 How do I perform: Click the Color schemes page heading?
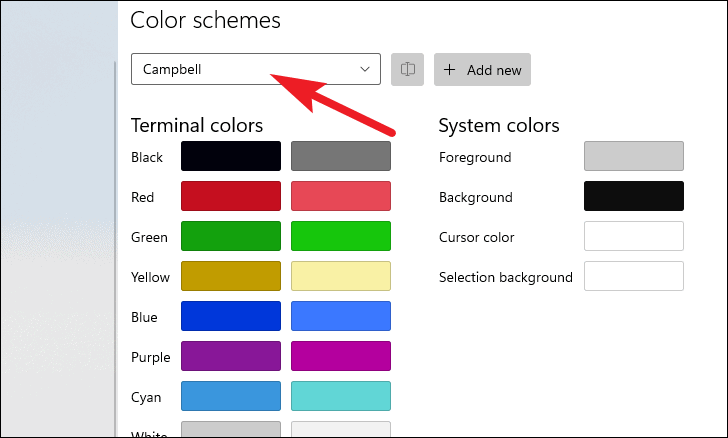click(206, 20)
